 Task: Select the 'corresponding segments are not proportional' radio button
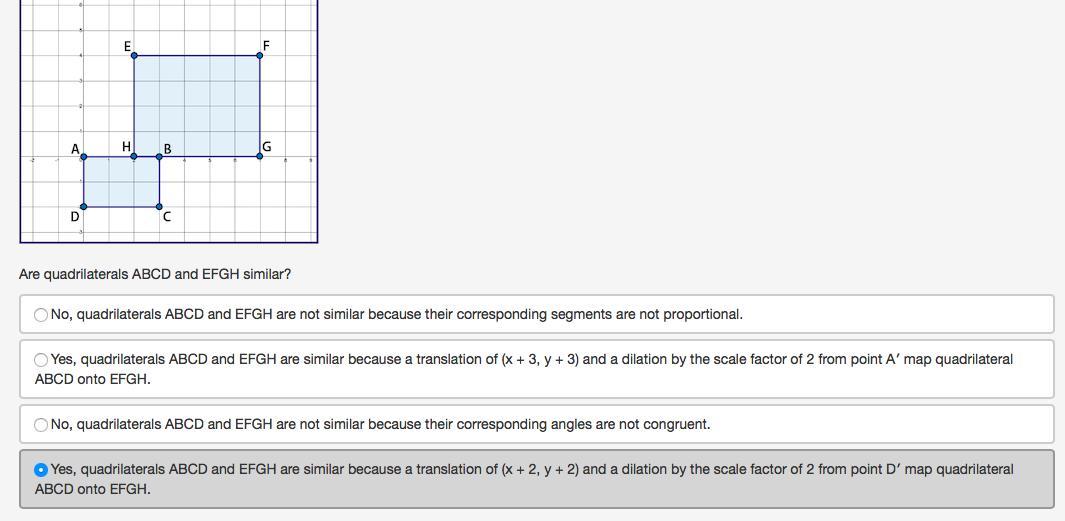41,315
